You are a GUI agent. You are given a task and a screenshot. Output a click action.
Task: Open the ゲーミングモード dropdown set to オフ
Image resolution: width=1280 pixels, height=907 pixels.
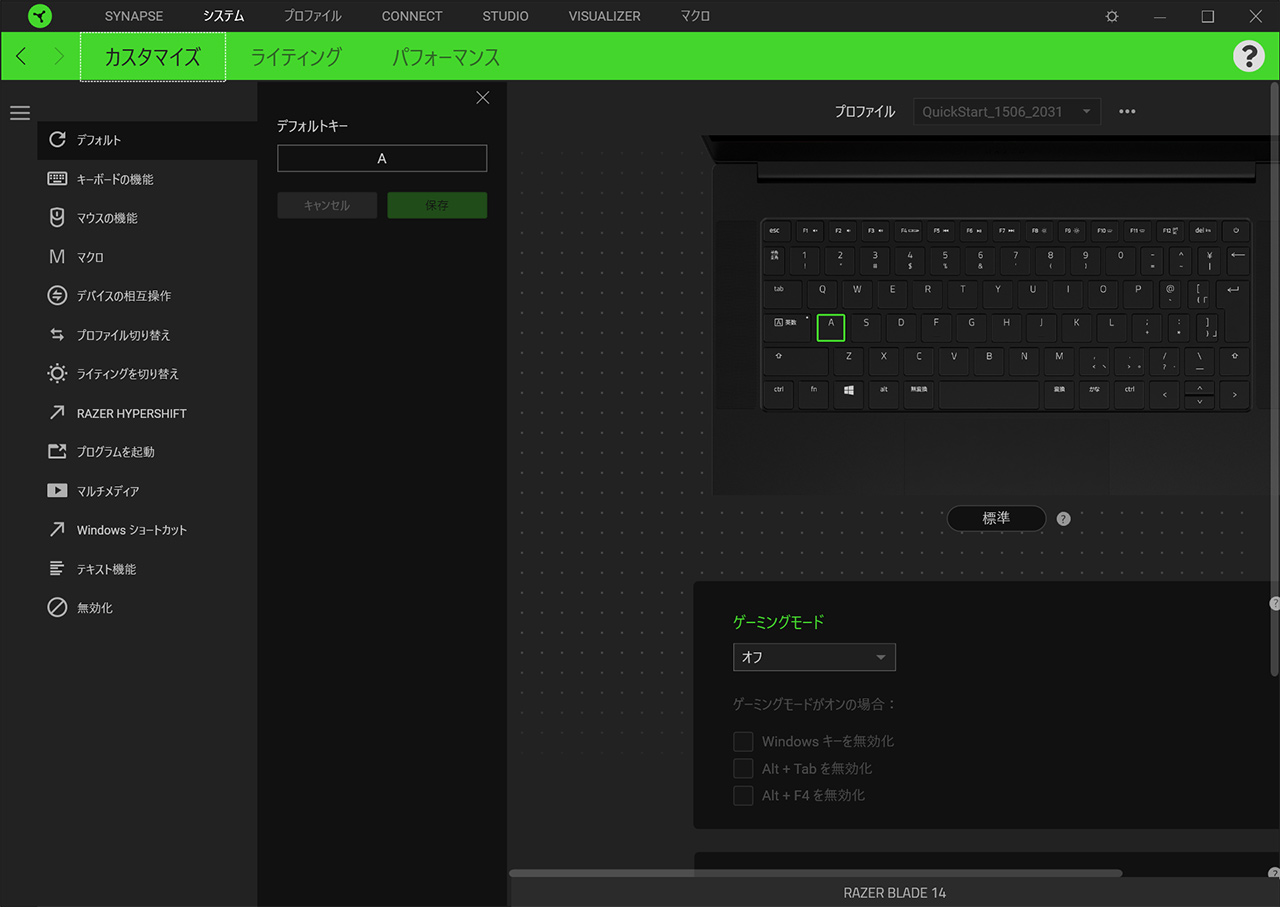pyautogui.click(x=814, y=657)
